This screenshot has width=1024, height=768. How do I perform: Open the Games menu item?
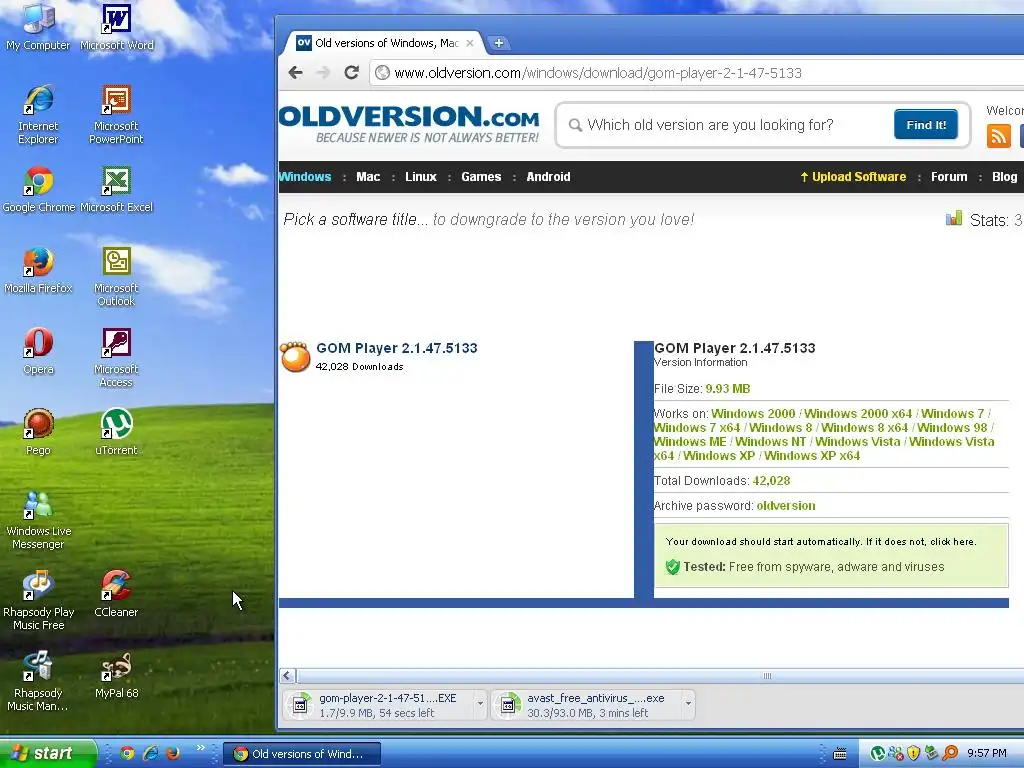click(x=481, y=177)
